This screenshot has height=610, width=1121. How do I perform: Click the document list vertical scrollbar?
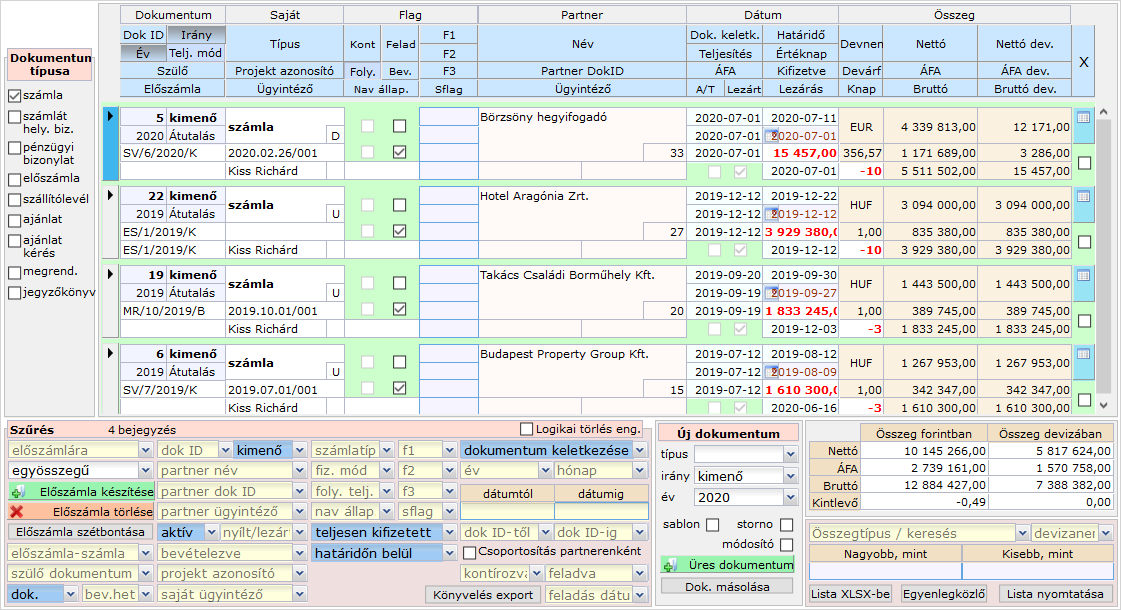coord(1104,250)
